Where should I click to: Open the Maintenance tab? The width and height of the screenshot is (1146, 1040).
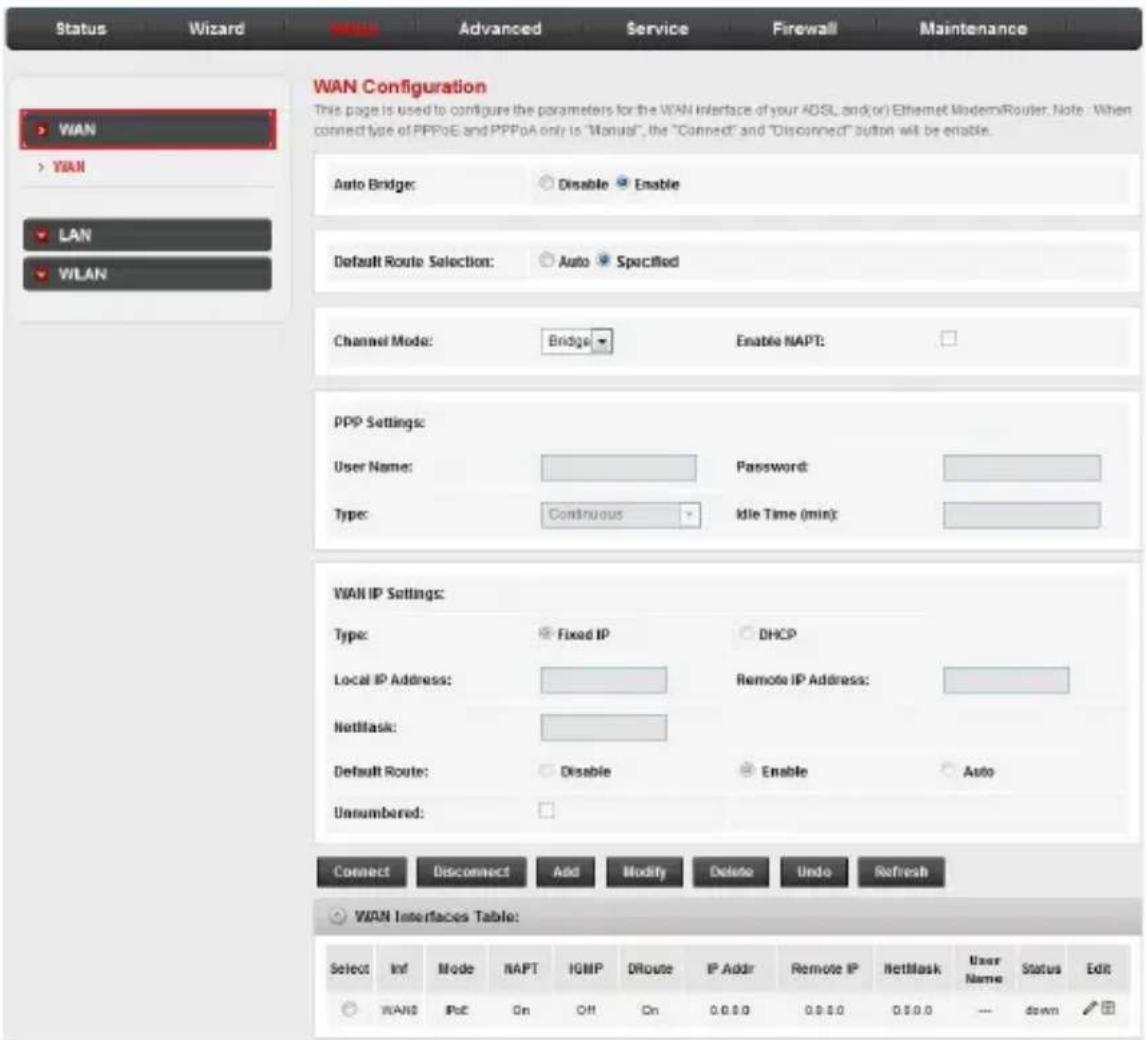tap(973, 29)
